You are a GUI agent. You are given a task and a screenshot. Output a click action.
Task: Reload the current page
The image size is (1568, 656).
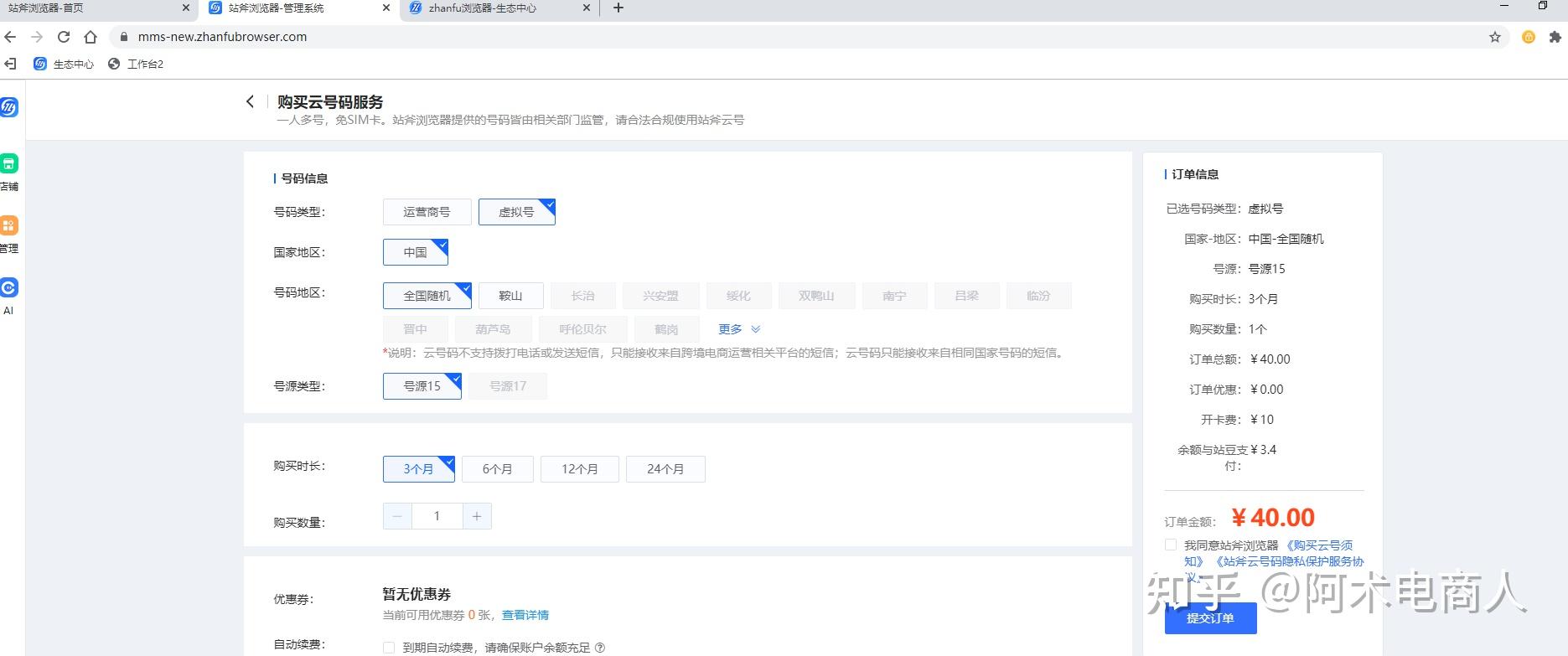coord(64,37)
